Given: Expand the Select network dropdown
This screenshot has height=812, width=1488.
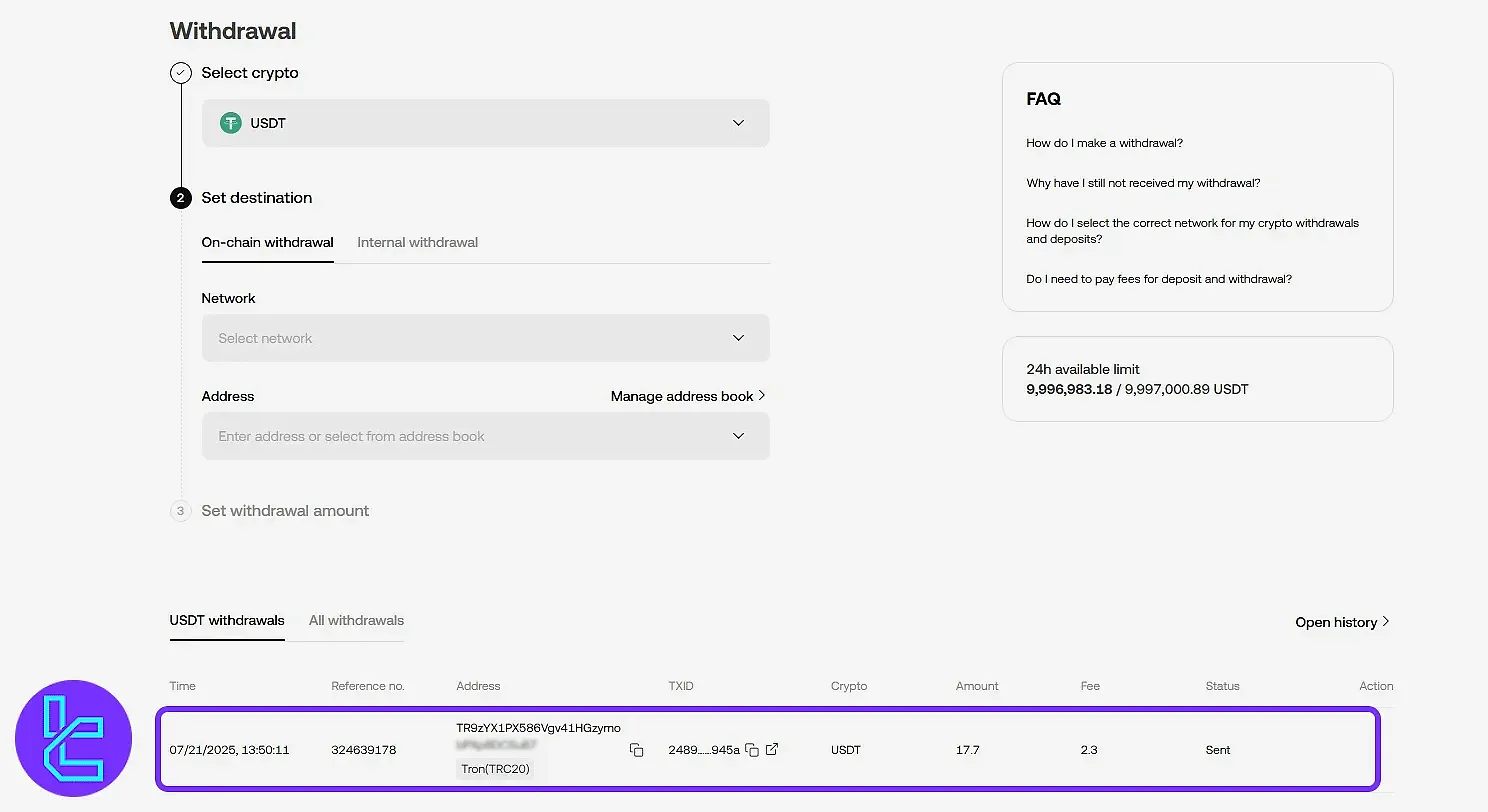Looking at the screenshot, I should coord(485,338).
